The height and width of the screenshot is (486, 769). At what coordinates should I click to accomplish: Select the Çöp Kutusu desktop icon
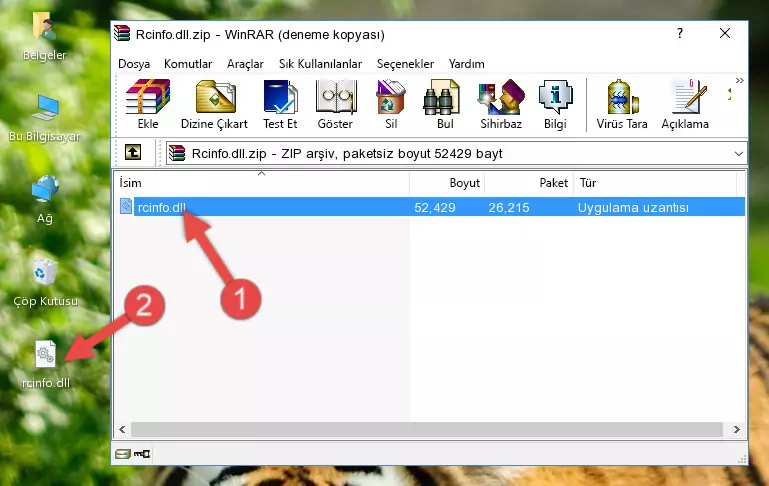click(x=45, y=282)
